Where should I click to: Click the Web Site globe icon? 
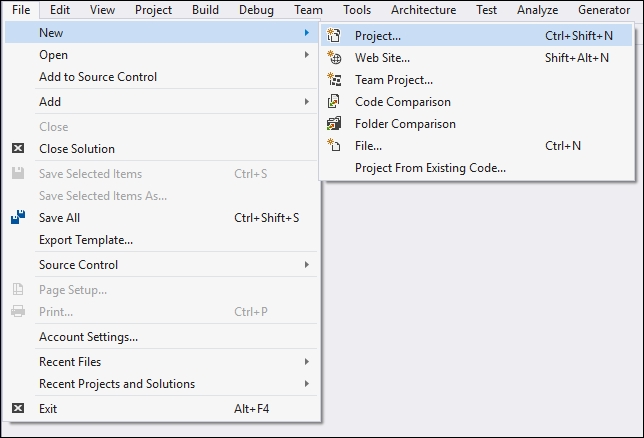[x=334, y=58]
